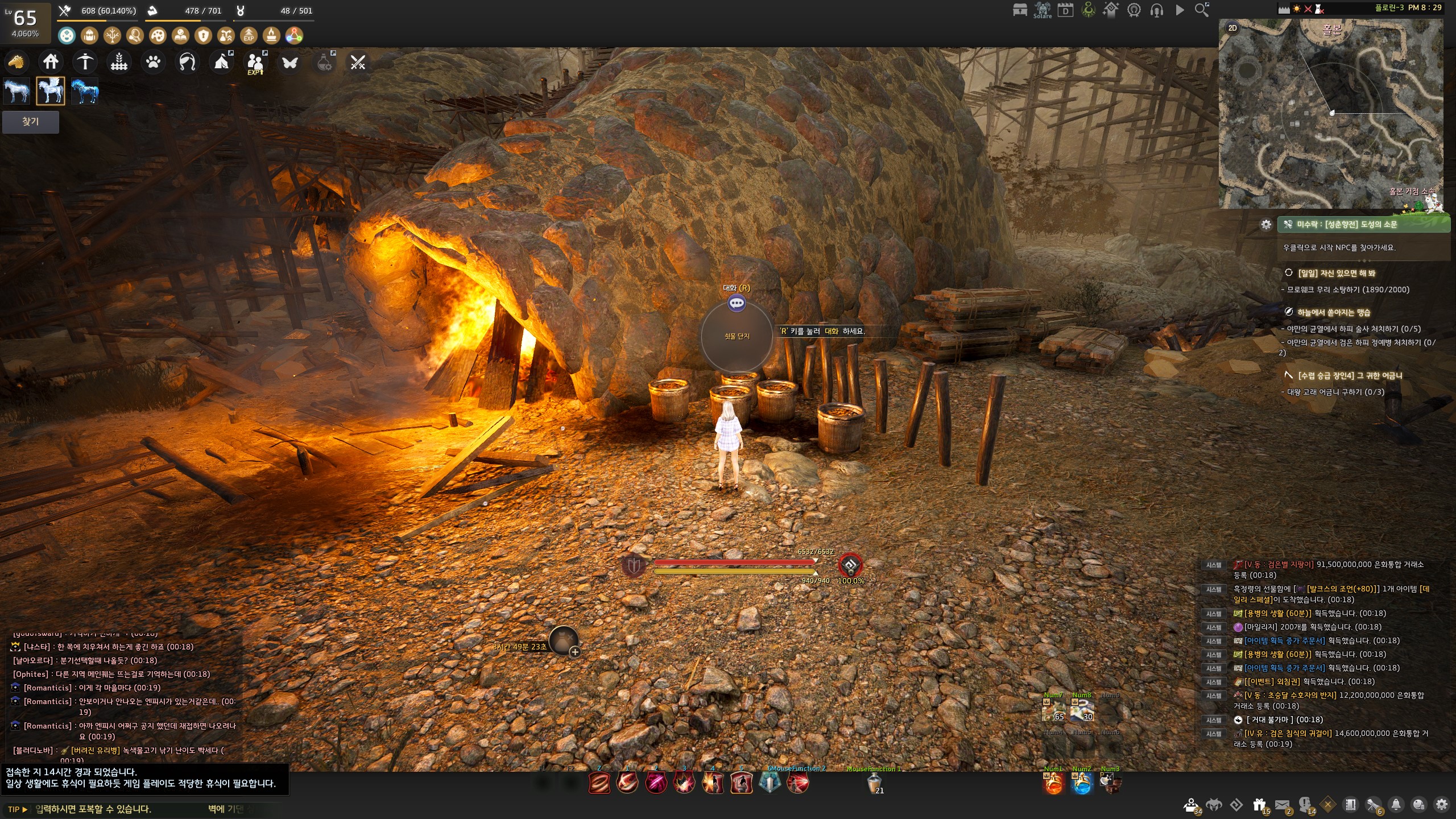
Task: Open the gift box rewards icon
Action: coord(1259,805)
